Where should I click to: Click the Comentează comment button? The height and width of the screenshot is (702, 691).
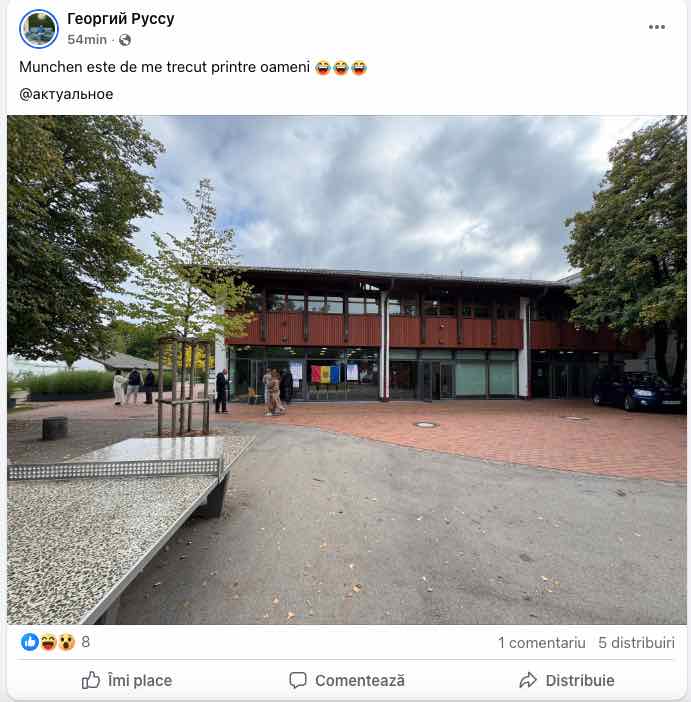click(x=347, y=681)
